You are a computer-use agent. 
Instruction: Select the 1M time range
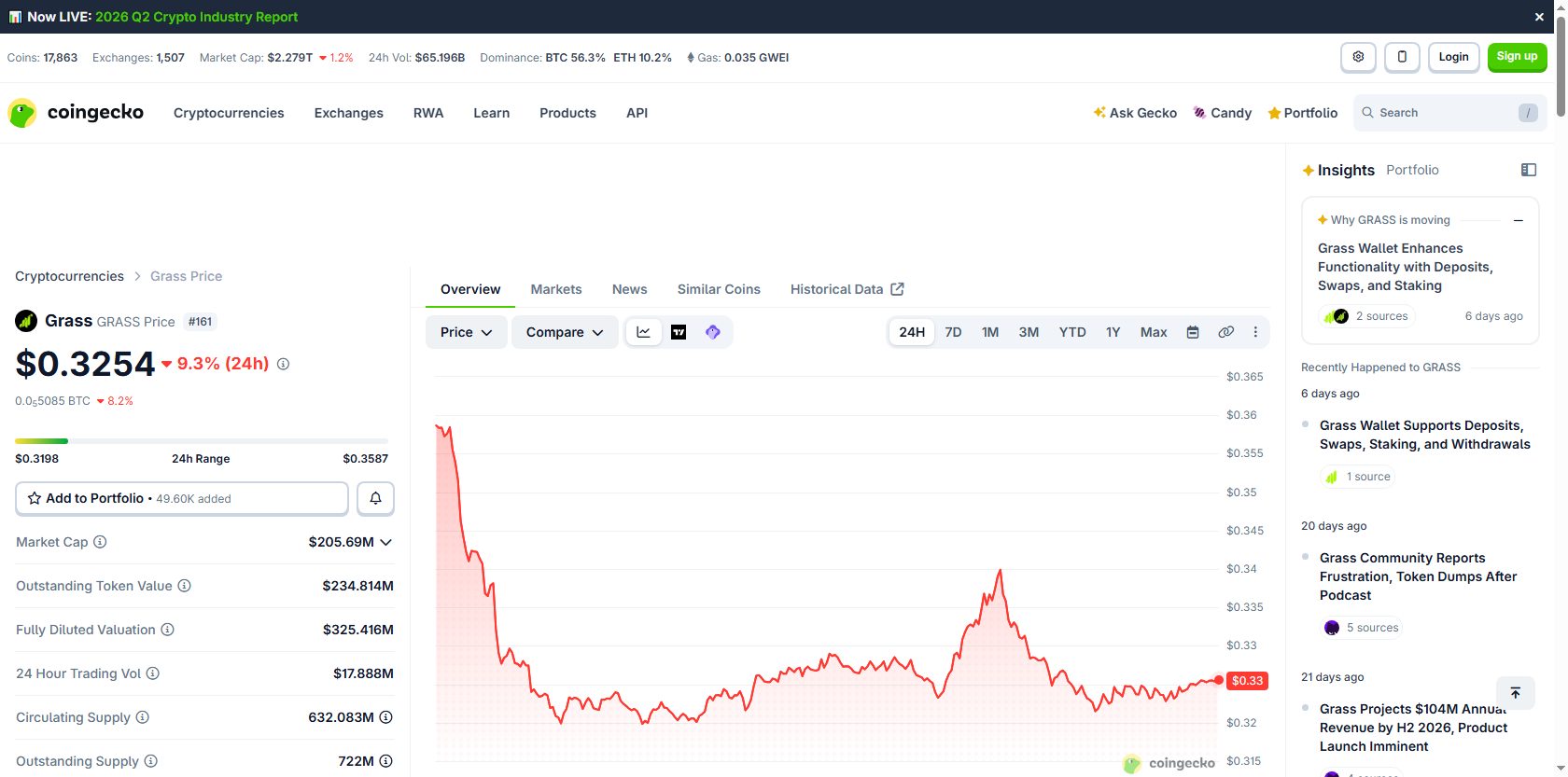pos(990,332)
